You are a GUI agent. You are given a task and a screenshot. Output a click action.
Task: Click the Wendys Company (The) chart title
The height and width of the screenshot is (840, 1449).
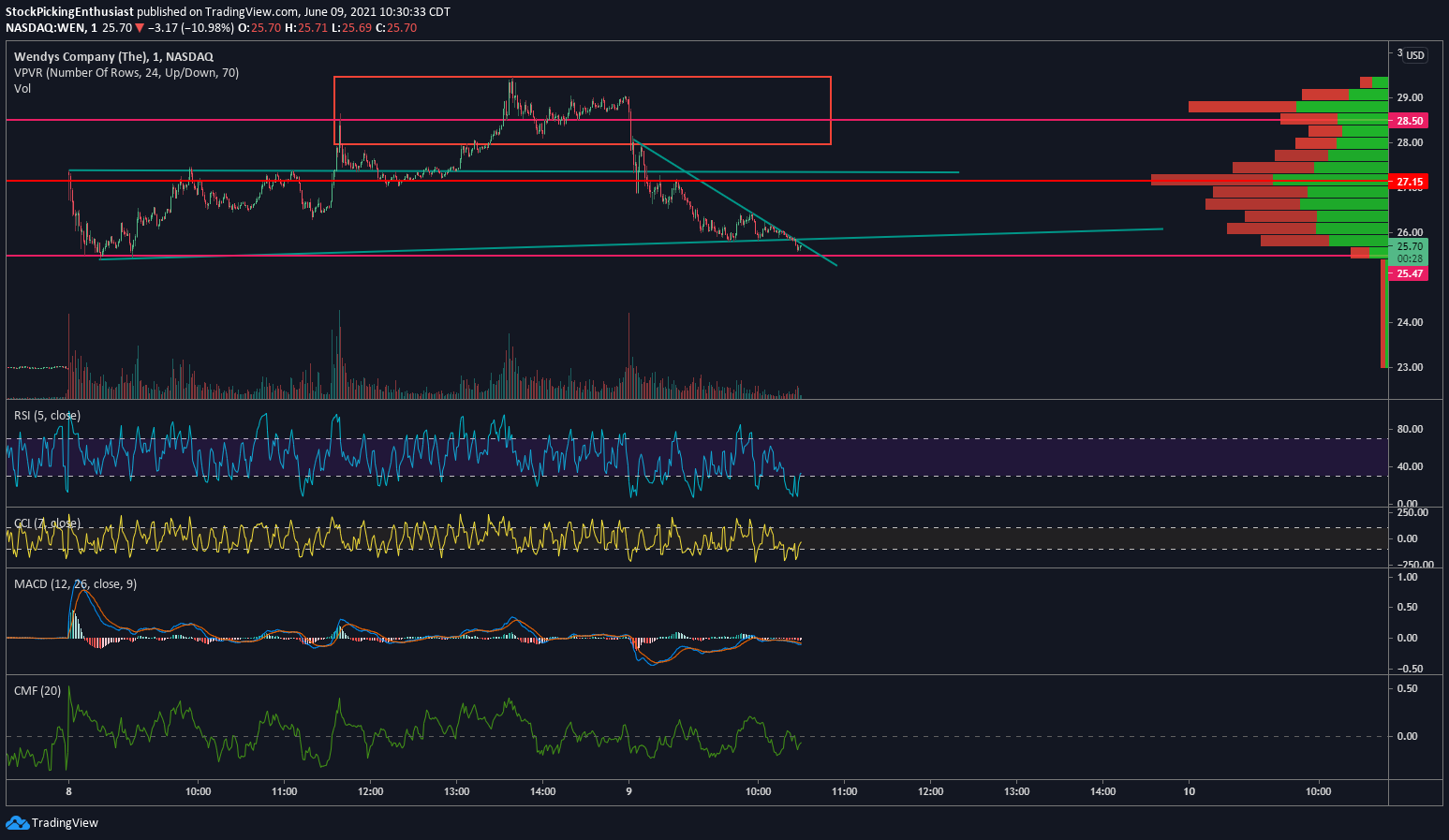[113, 57]
